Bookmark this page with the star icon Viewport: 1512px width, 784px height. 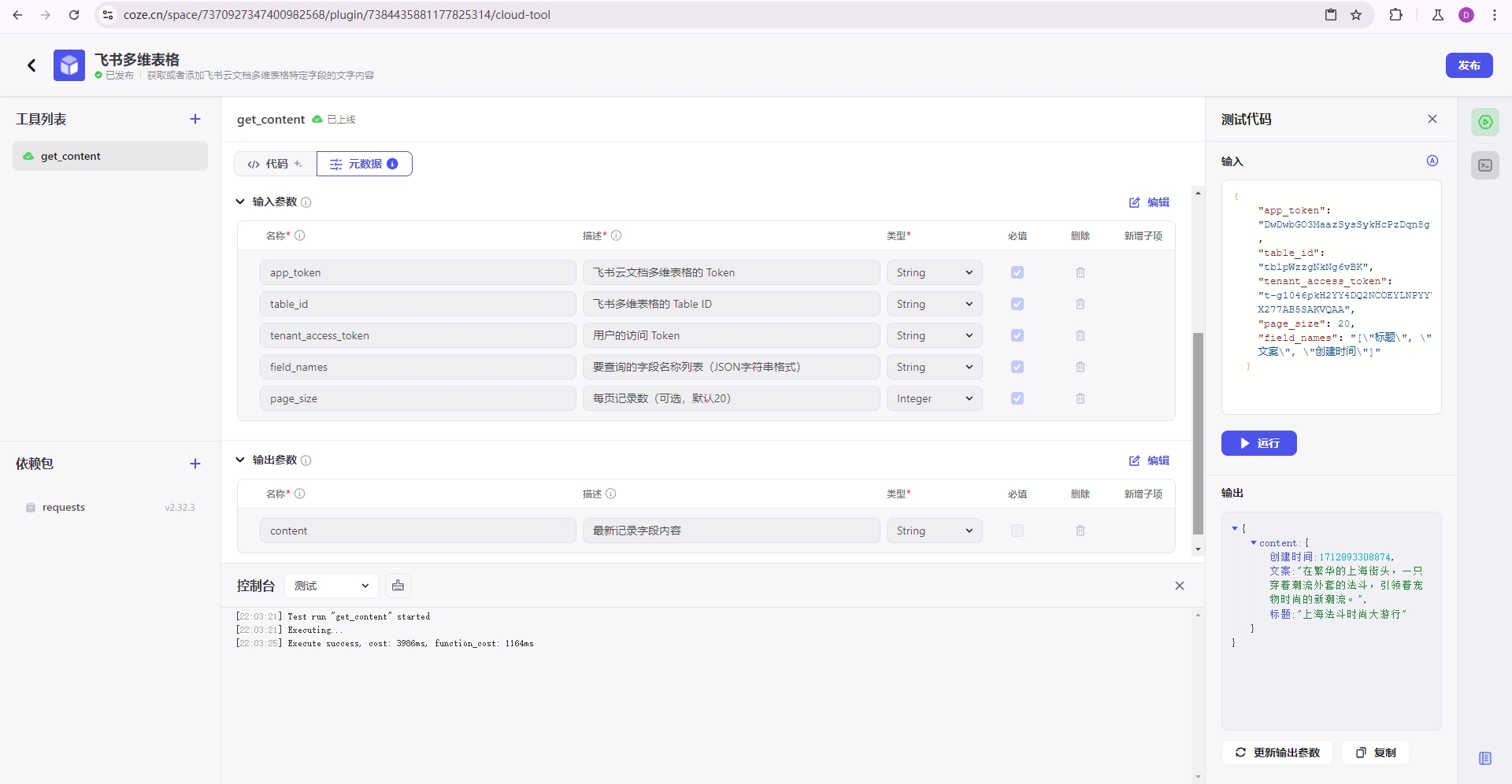click(x=1356, y=15)
